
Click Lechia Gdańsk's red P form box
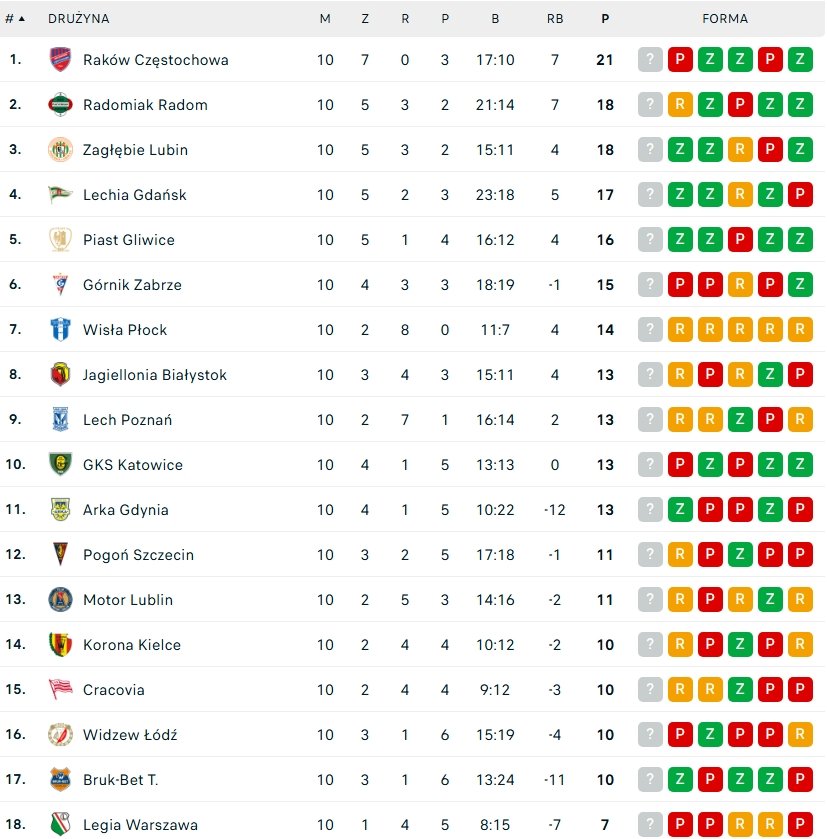pos(800,195)
